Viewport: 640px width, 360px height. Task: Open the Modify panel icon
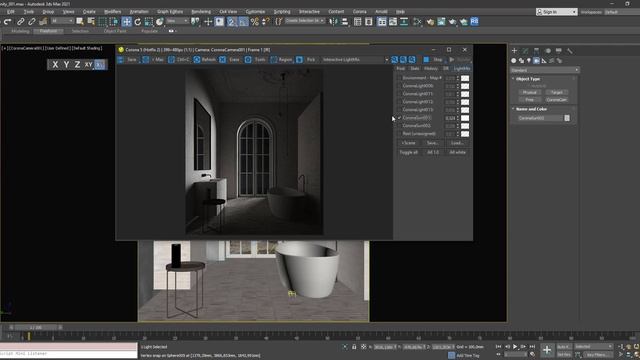tap(525, 51)
